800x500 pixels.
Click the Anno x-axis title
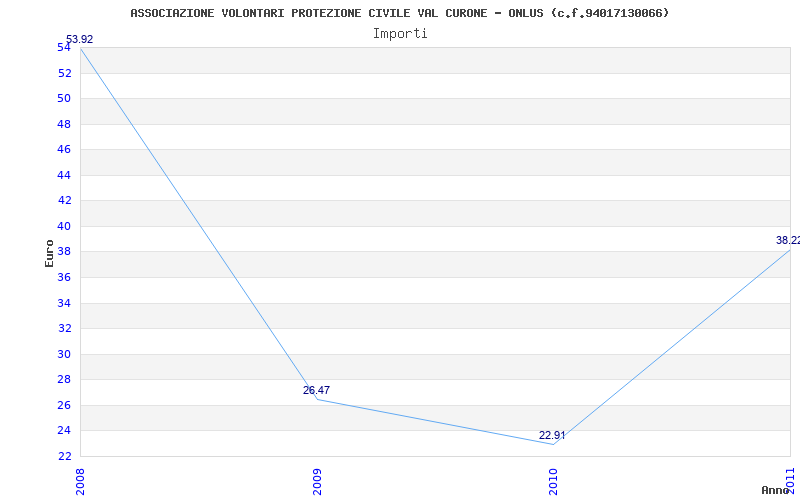tap(775, 490)
